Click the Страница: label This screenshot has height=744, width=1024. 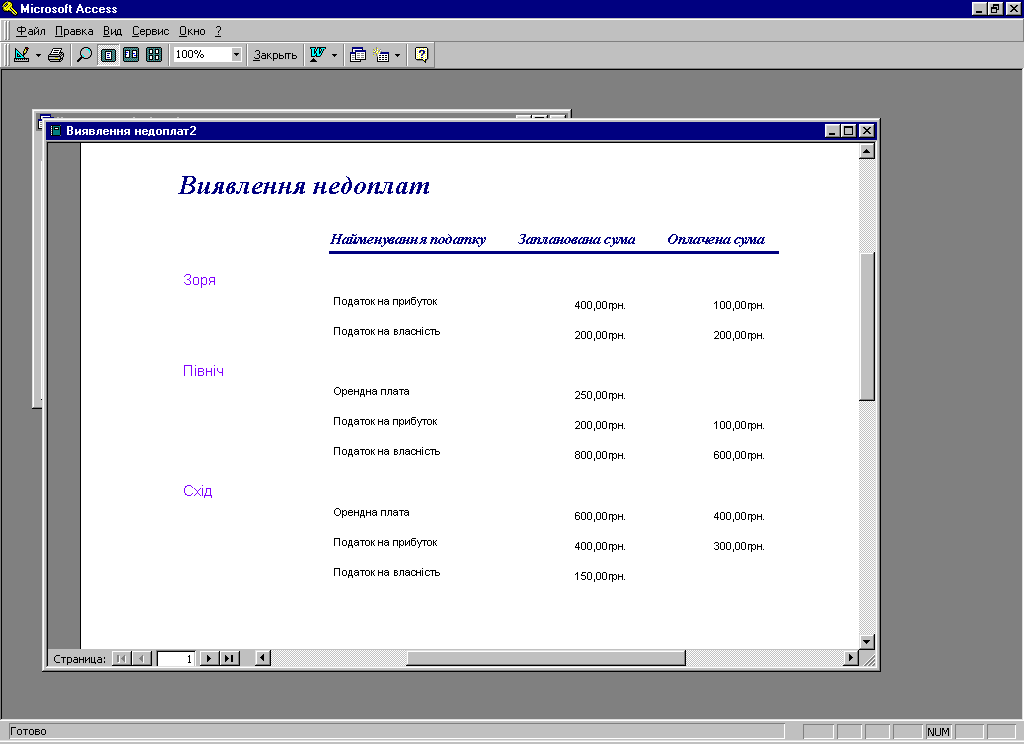pos(79,658)
